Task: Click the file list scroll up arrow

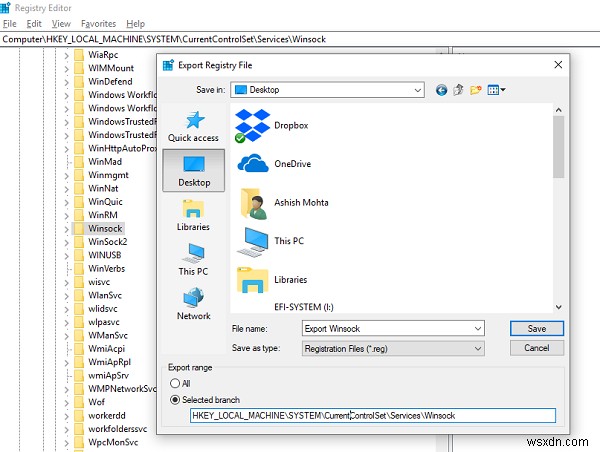Action: [559, 110]
